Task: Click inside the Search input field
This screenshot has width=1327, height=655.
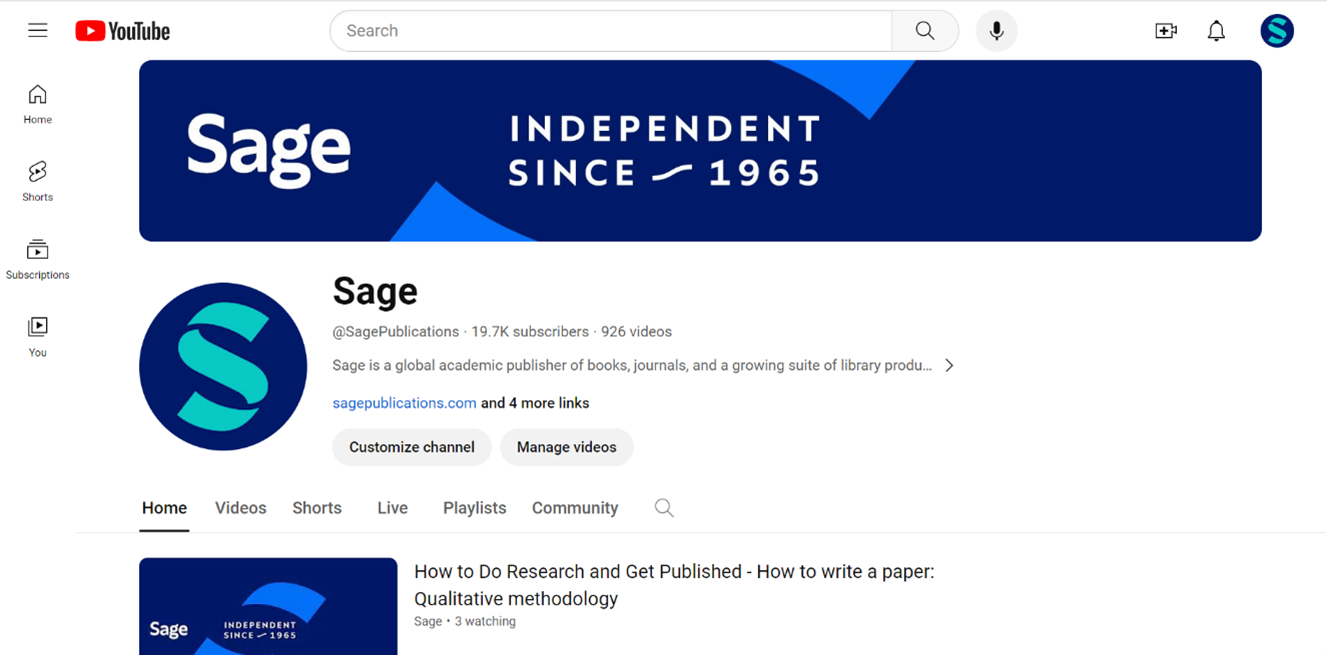Action: [x=610, y=31]
